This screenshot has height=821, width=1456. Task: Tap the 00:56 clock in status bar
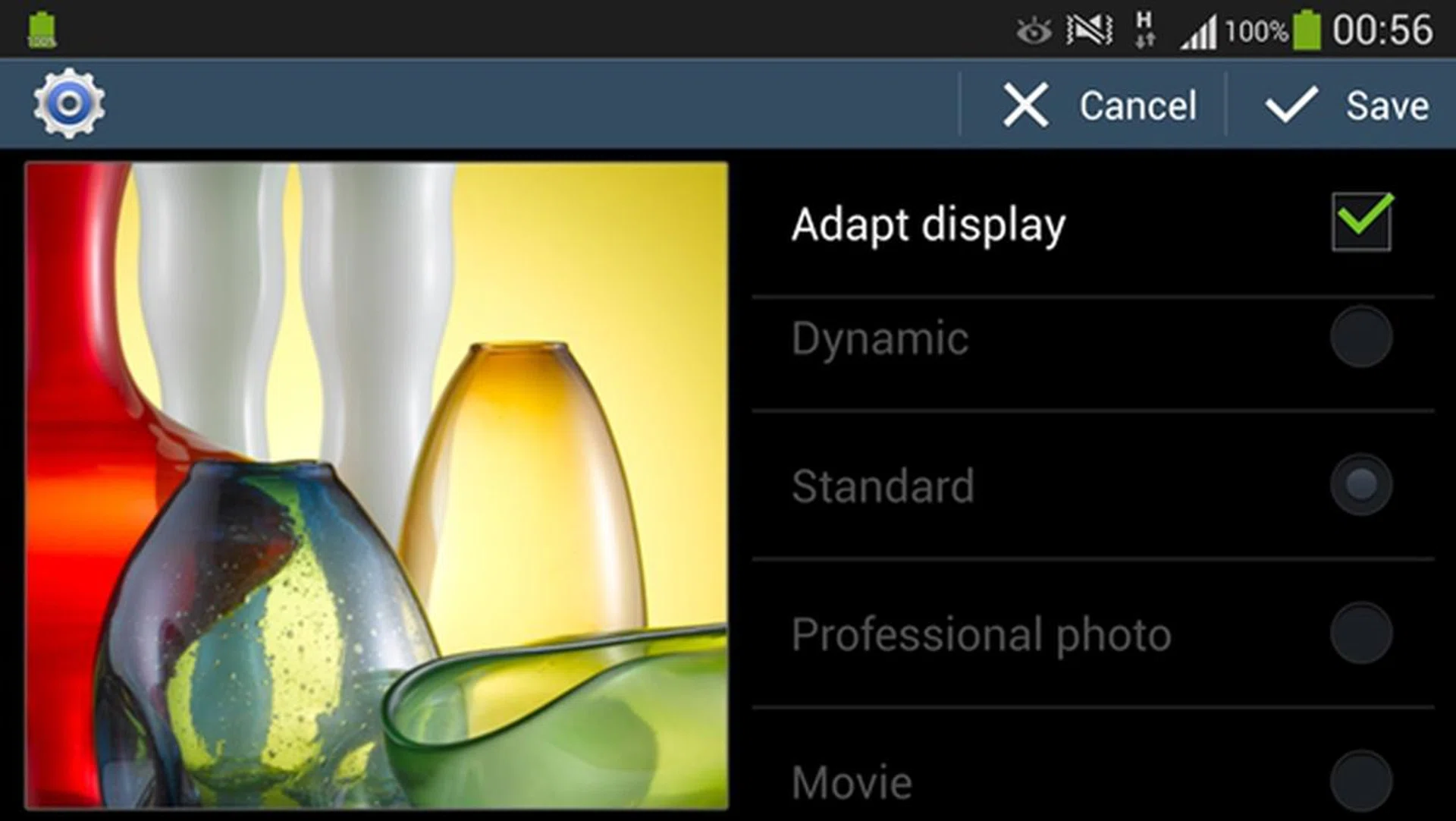[1382, 31]
